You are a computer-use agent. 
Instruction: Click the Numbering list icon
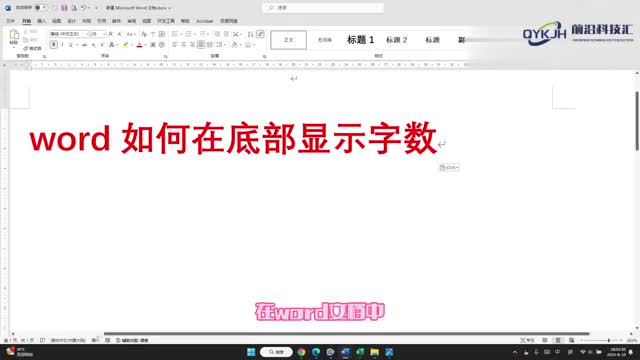click(189, 34)
